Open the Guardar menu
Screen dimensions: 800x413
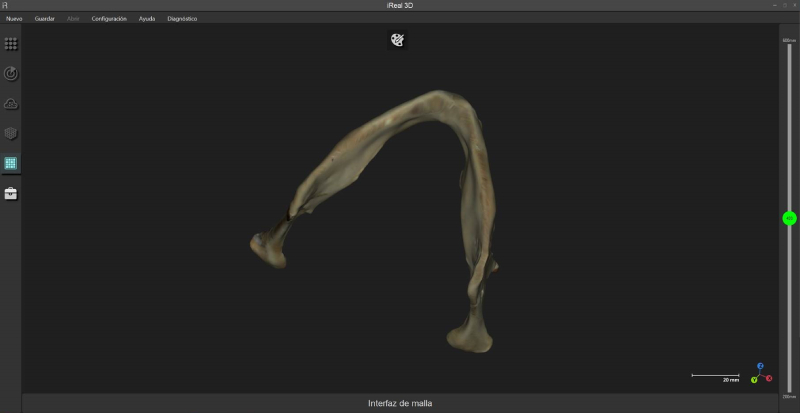click(x=45, y=19)
